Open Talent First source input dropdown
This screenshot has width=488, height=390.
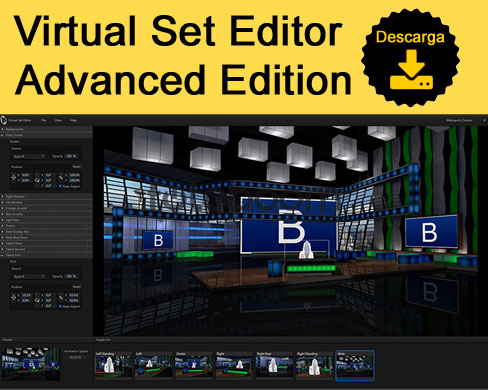pyautogui.click(x=29, y=276)
